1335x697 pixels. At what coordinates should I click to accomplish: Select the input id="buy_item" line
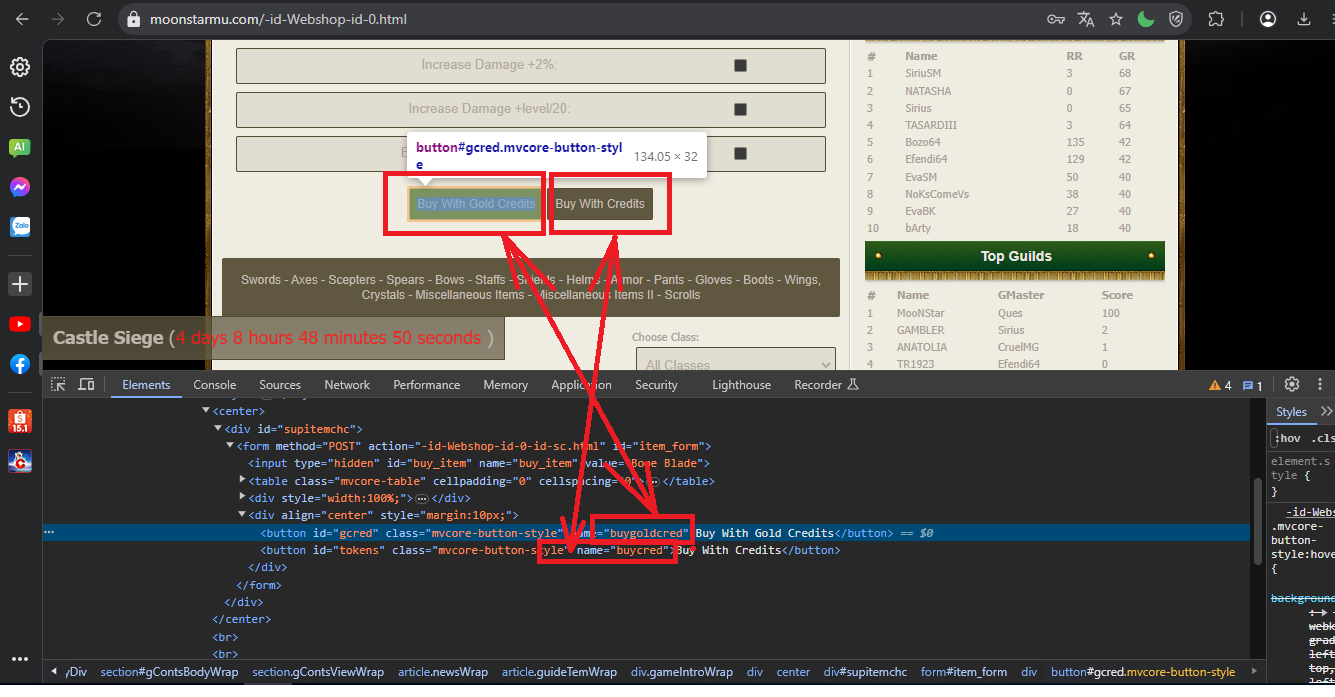click(479, 463)
